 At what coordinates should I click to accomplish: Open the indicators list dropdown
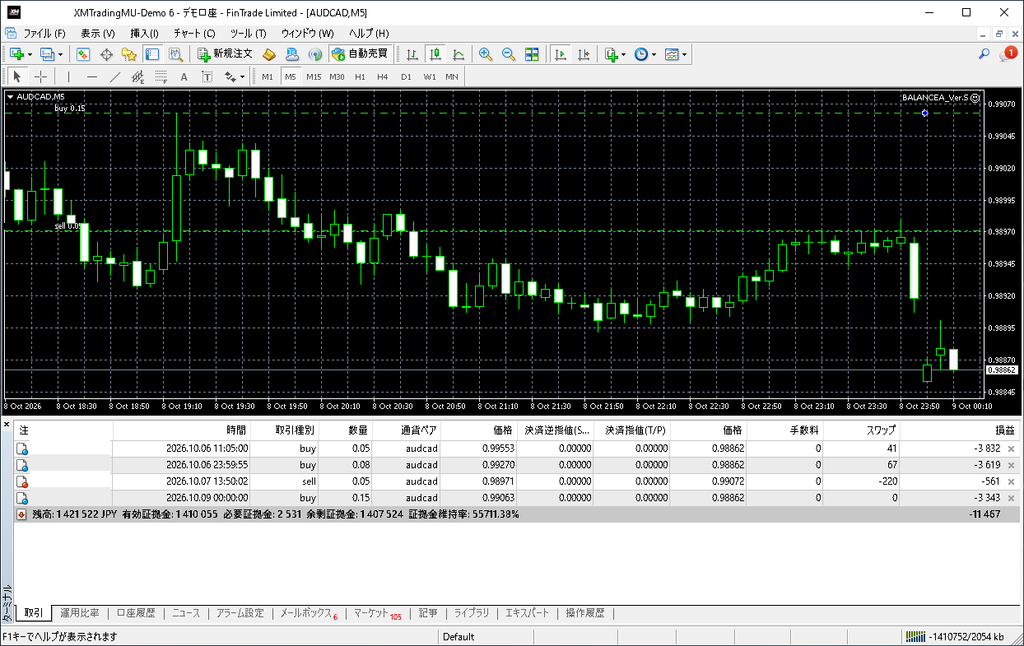(615, 54)
